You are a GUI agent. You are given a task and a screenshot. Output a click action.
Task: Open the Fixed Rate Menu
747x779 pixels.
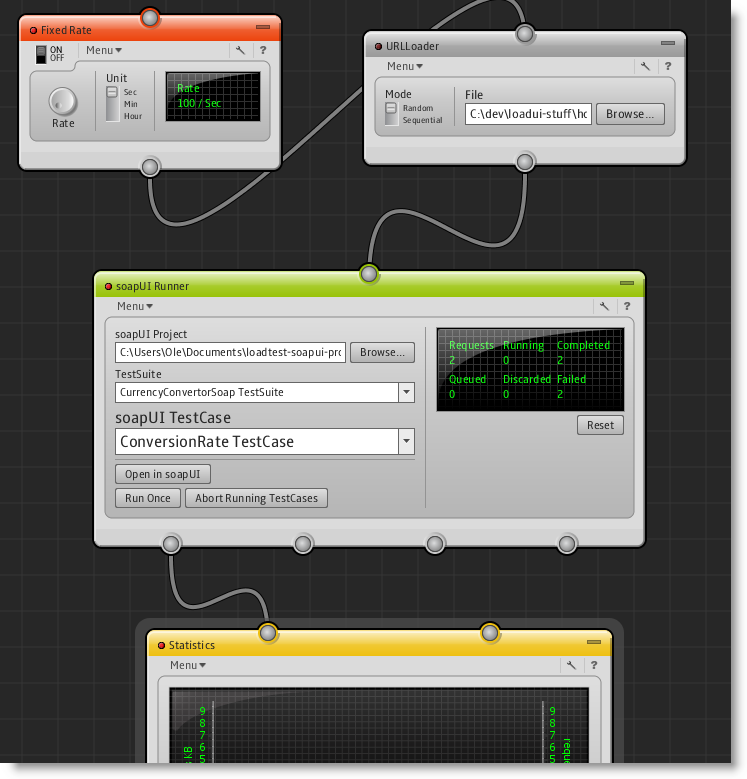coord(104,50)
